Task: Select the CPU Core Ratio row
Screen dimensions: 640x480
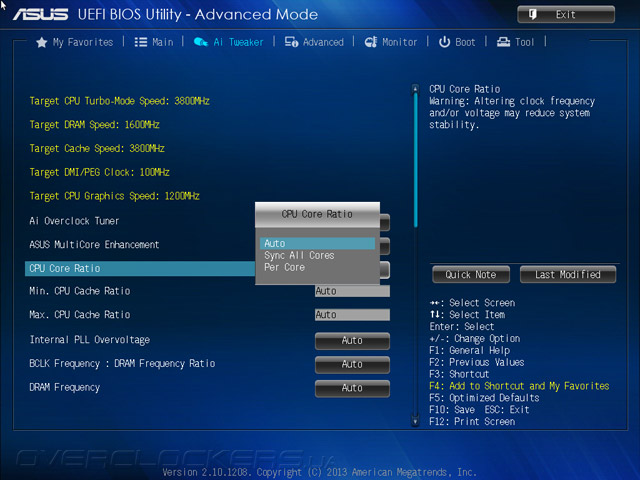Action: pos(140,269)
